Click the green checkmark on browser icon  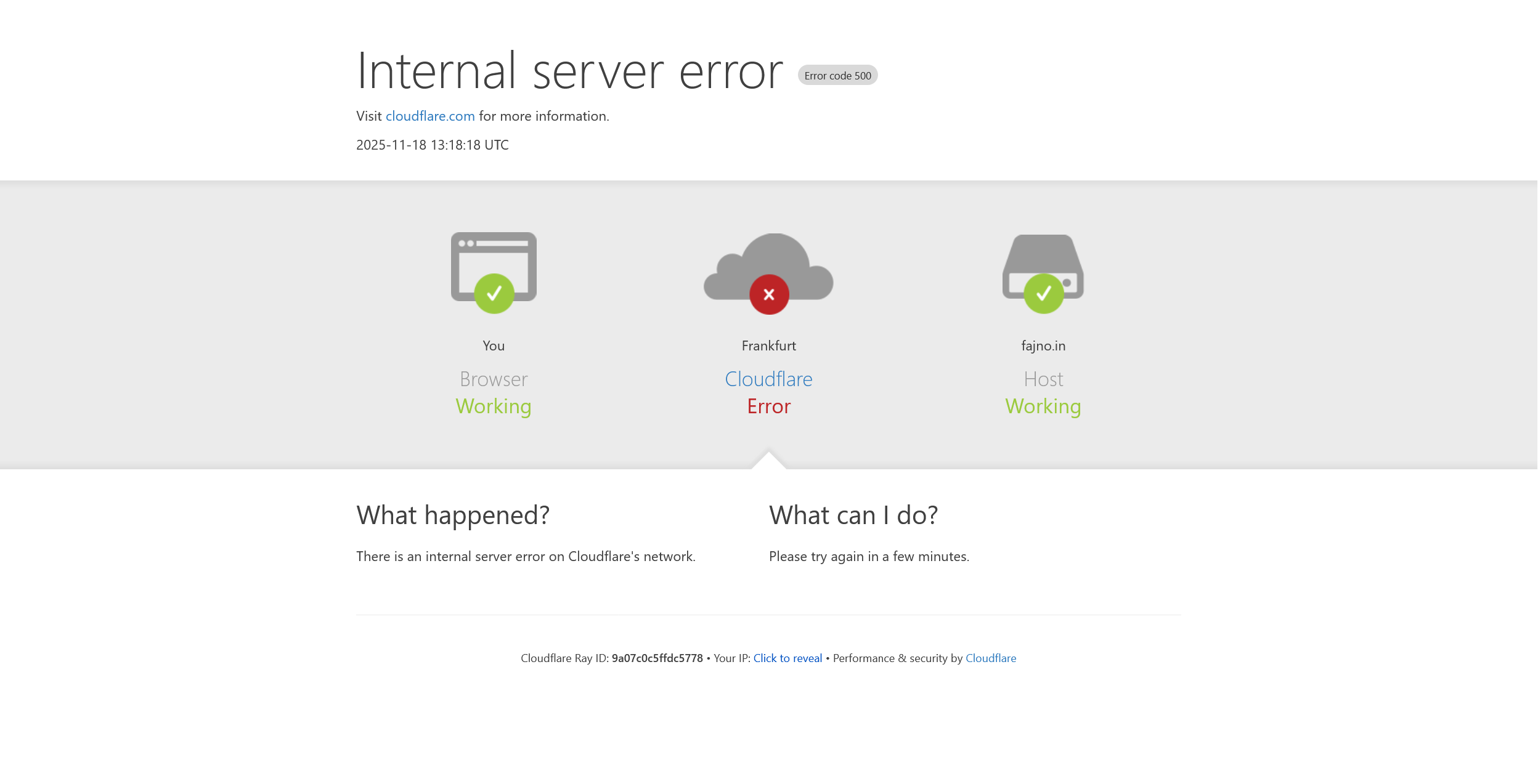[x=494, y=294]
